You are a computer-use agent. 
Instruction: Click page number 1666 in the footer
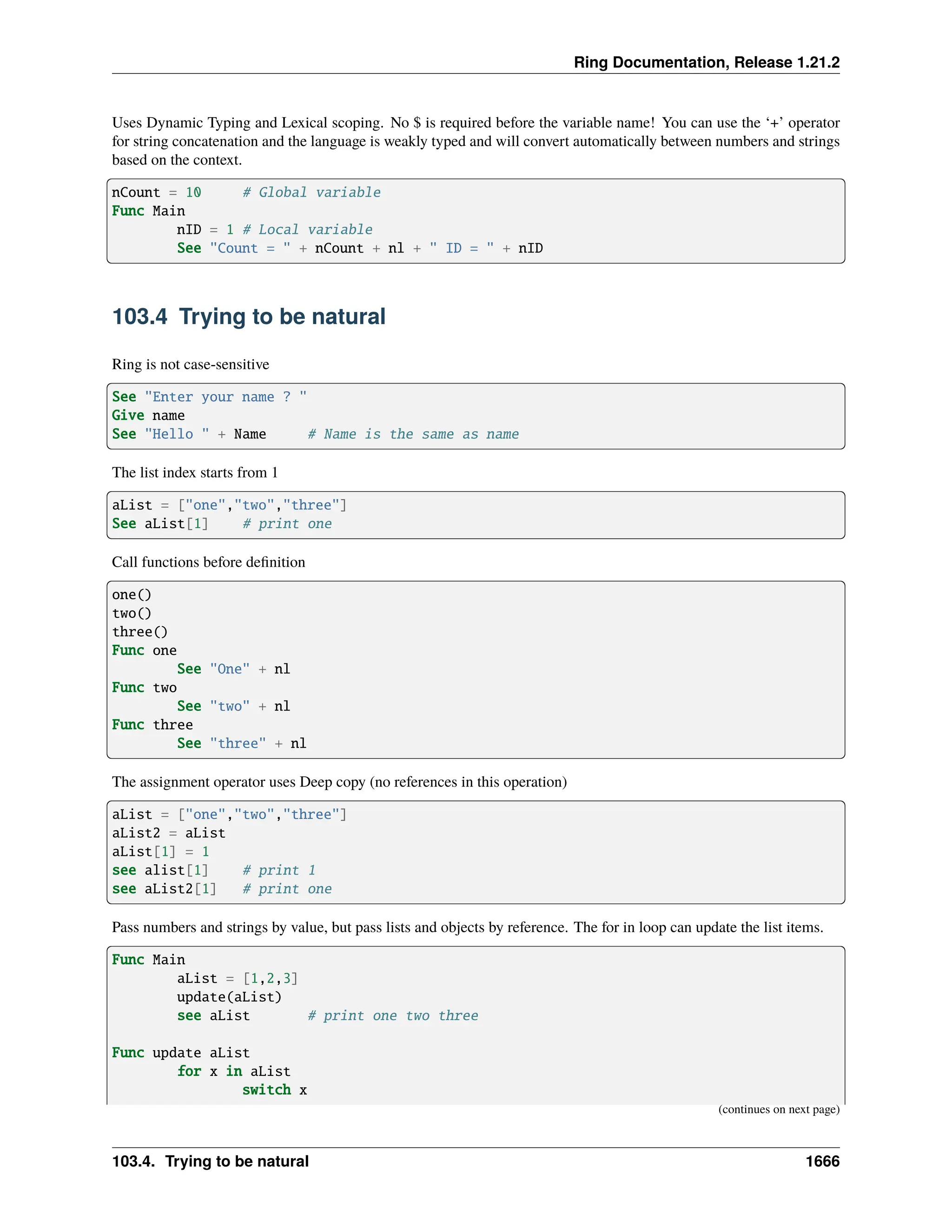tap(822, 1161)
